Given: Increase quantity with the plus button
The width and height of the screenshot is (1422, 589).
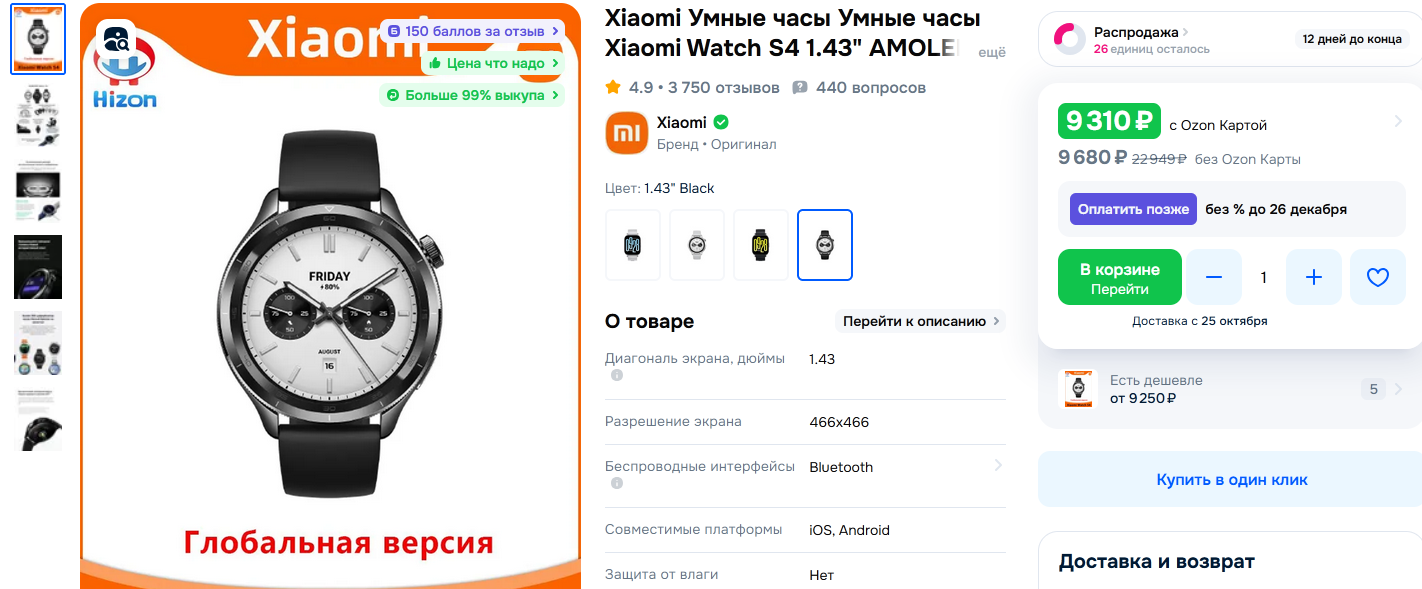Looking at the screenshot, I should pyautogui.click(x=1314, y=277).
